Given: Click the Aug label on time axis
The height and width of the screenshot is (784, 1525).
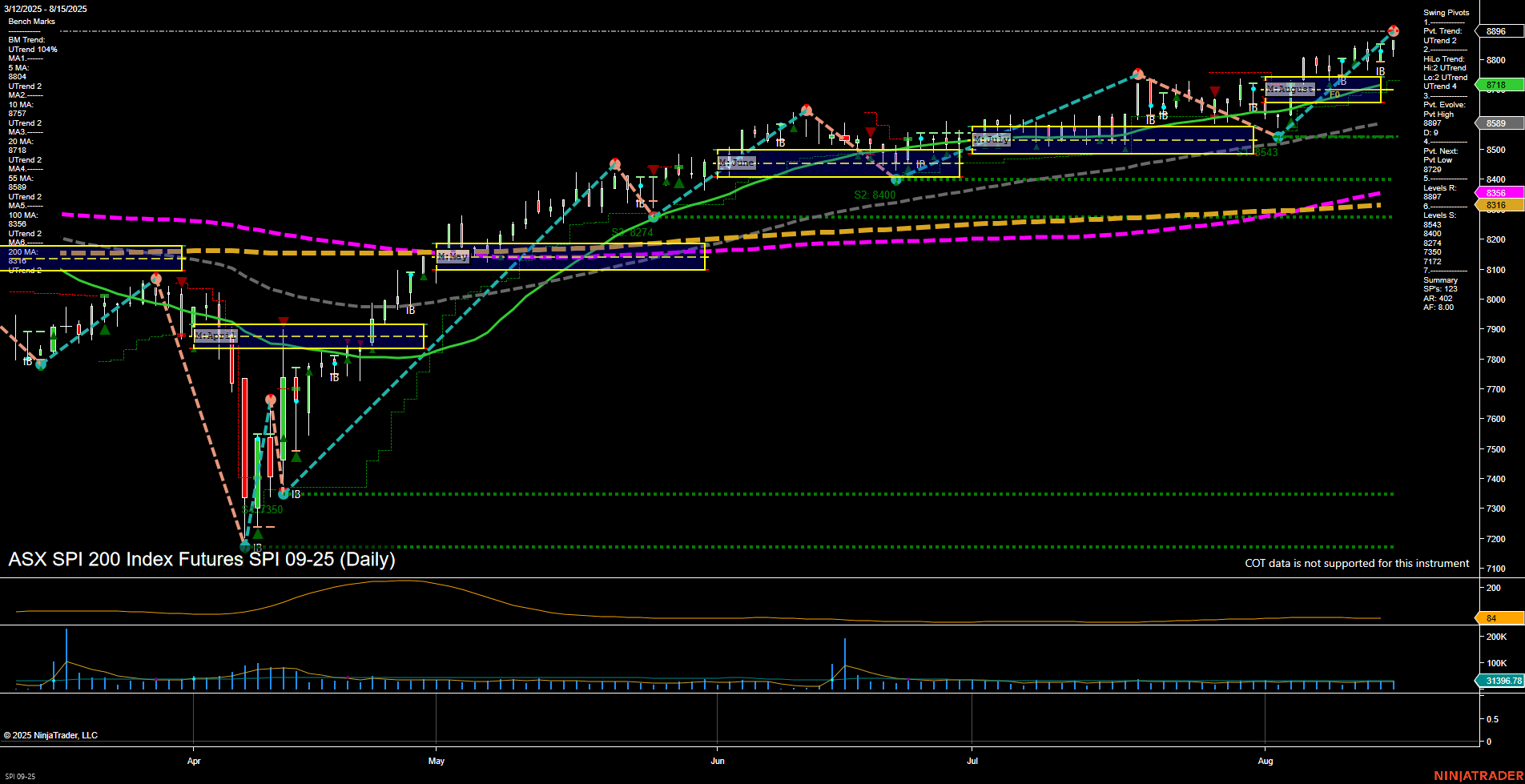Looking at the screenshot, I should 1265,761.
